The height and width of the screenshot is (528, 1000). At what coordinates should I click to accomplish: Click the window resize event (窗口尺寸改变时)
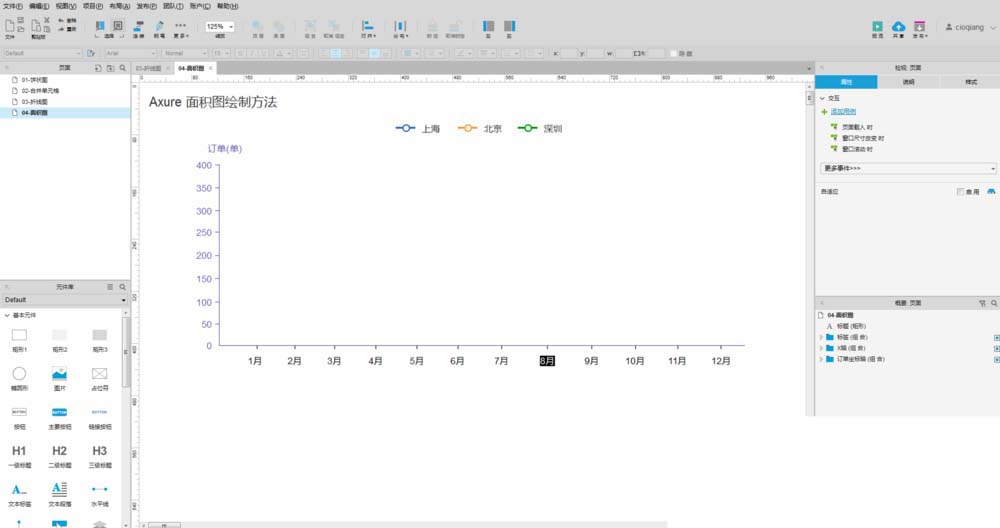863,138
